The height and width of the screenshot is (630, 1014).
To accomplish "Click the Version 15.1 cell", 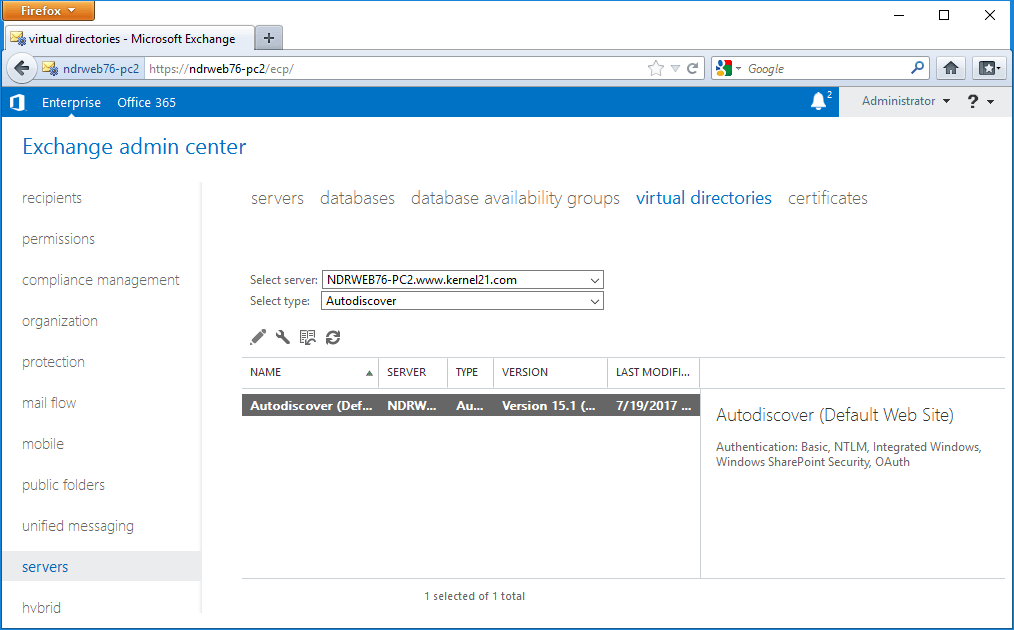I will pos(549,406).
